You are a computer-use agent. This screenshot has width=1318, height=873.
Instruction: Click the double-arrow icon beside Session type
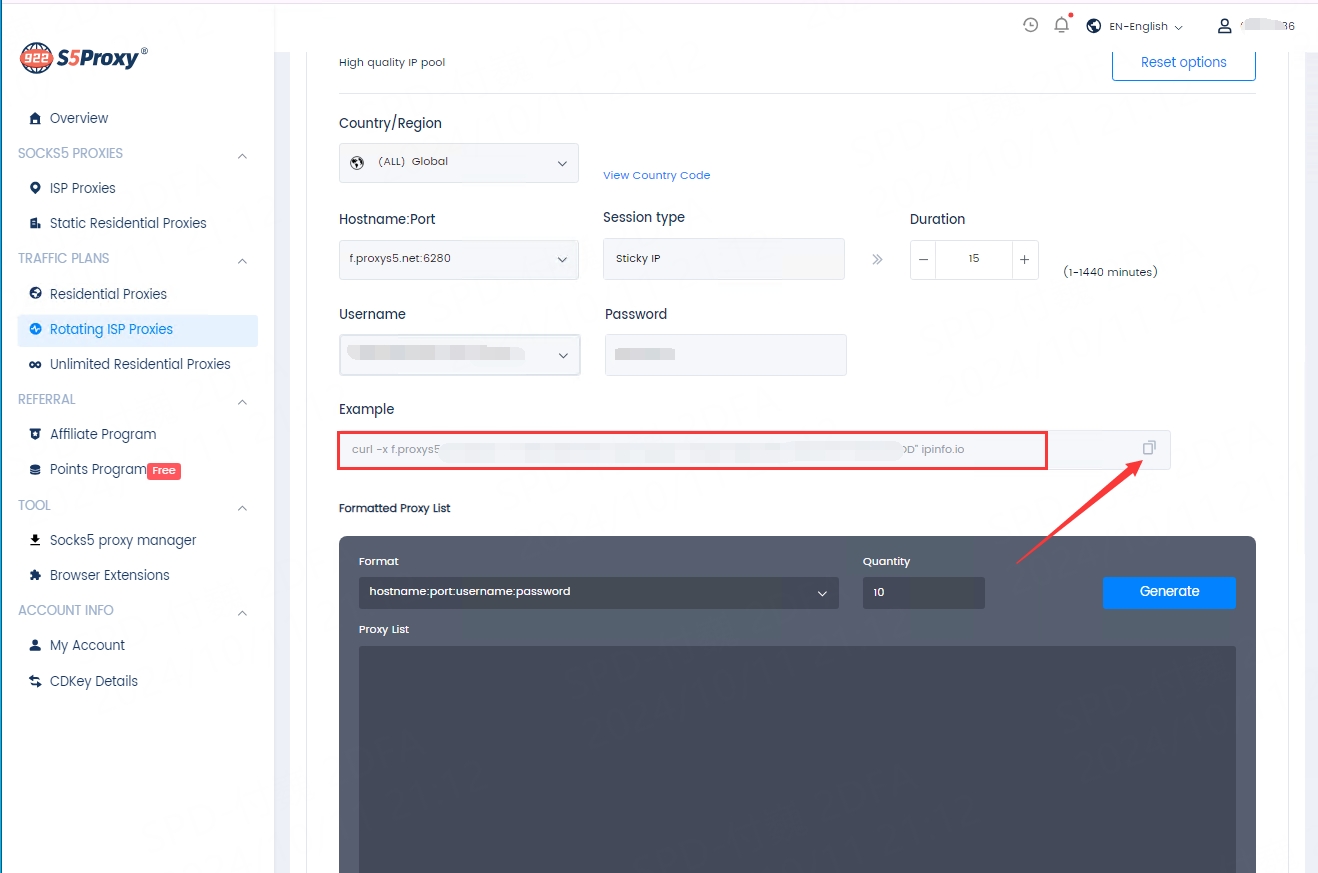pos(877,259)
